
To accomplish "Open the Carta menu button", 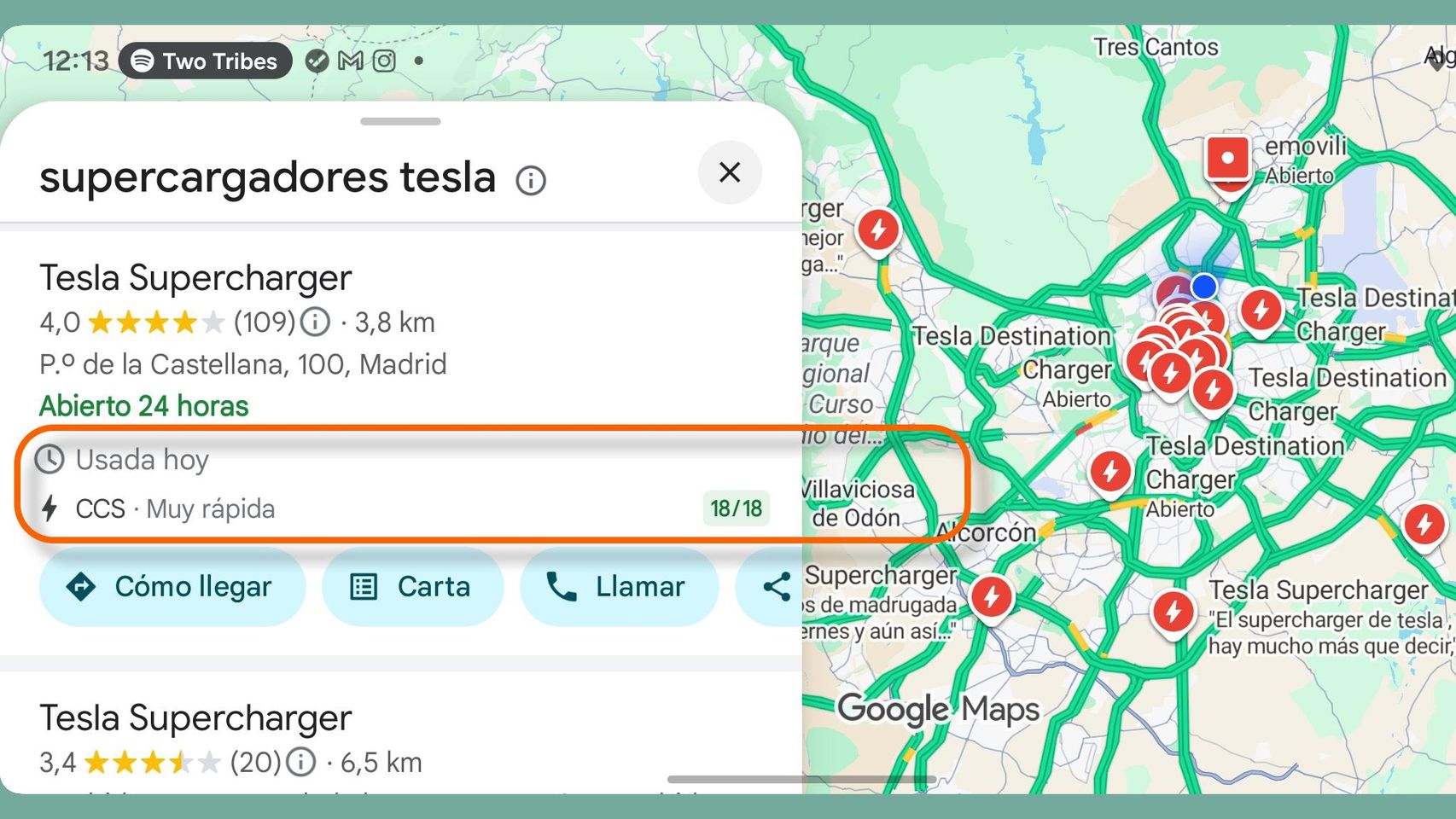I will coord(412,587).
